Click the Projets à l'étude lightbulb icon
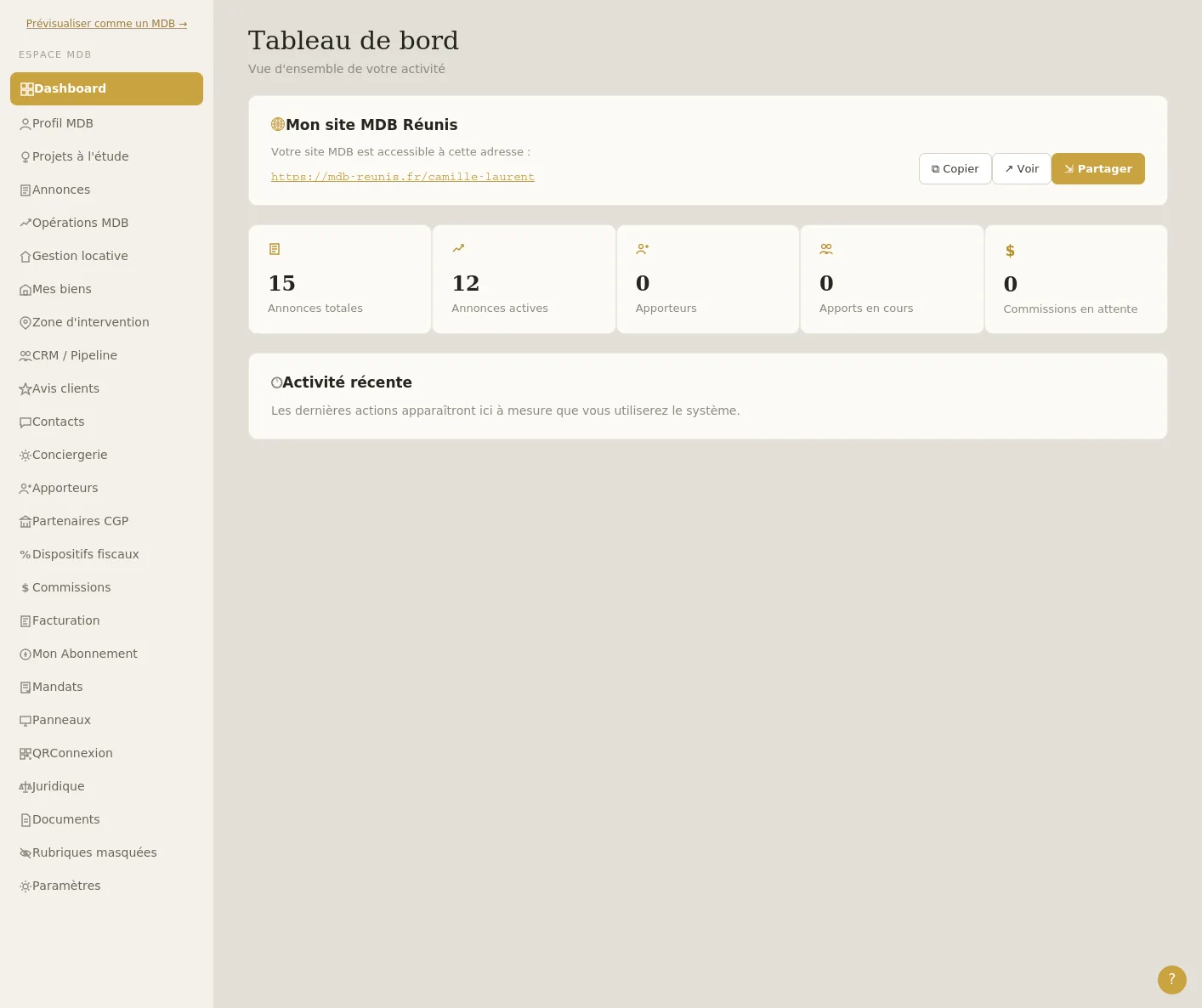 point(26,157)
